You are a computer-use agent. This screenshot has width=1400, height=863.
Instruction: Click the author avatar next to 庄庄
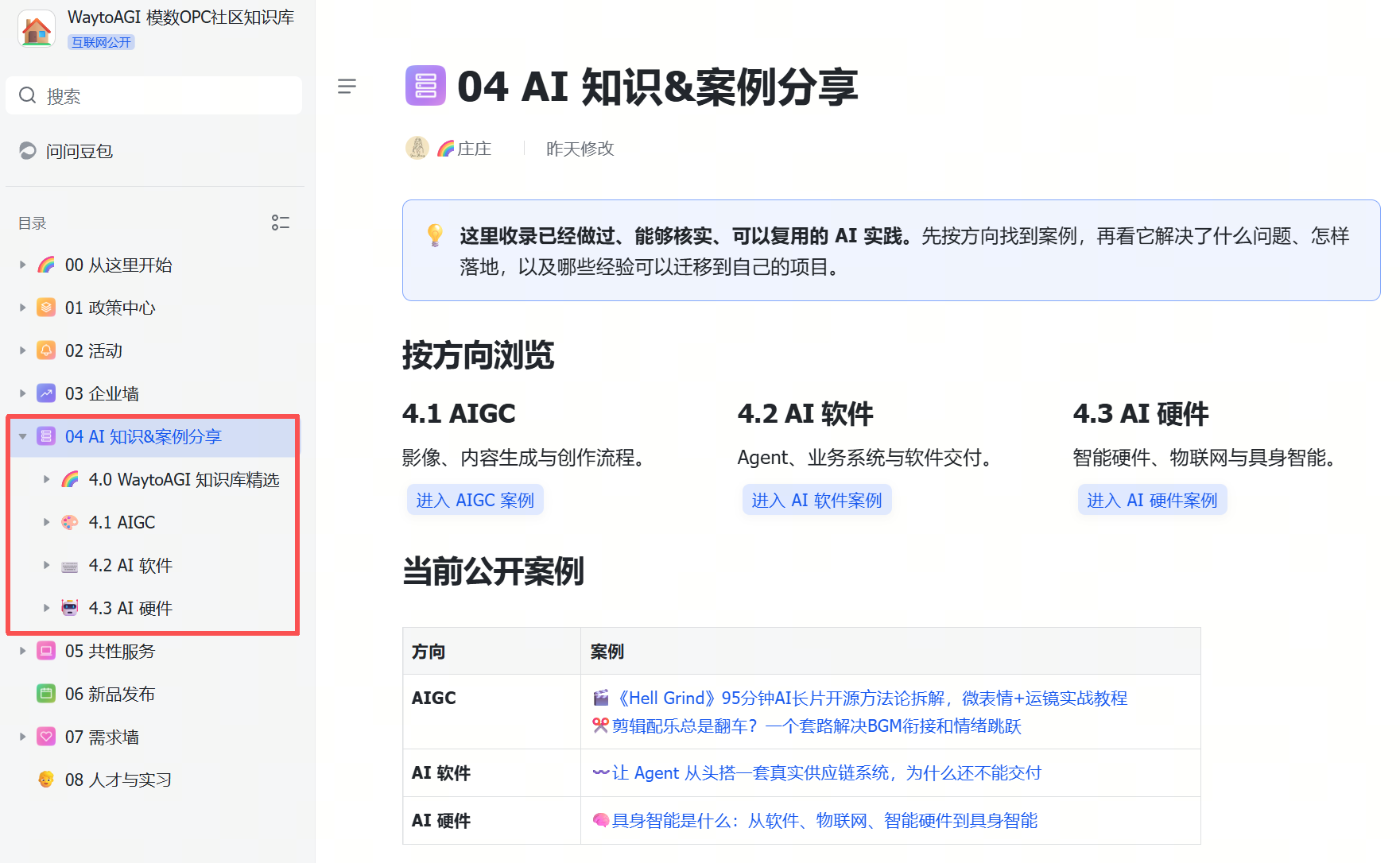pyautogui.click(x=417, y=148)
